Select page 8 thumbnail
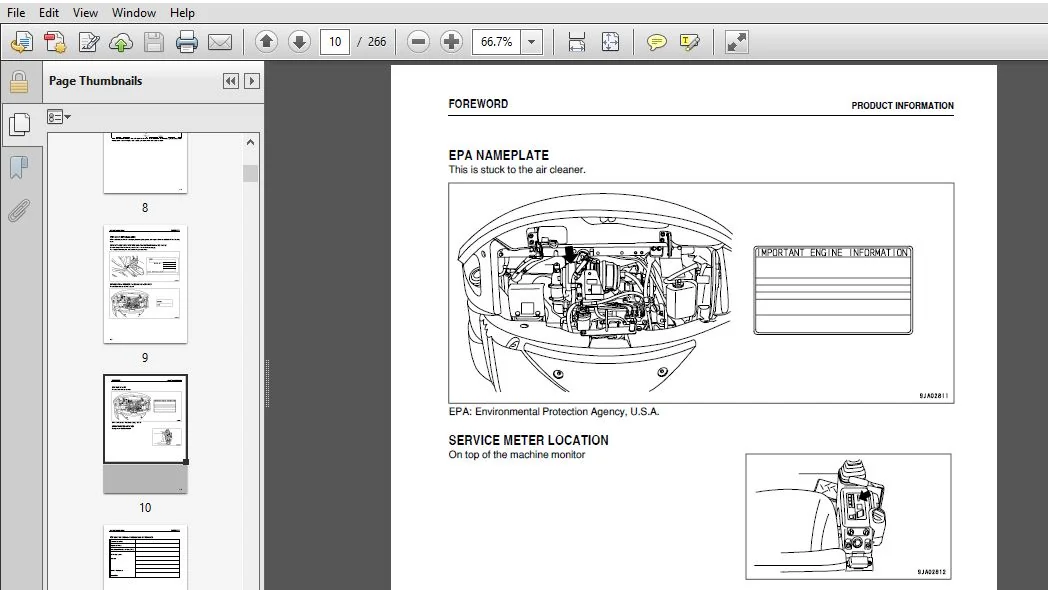The image size is (1048, 590). pyautogui.click(x=145, y=163)
